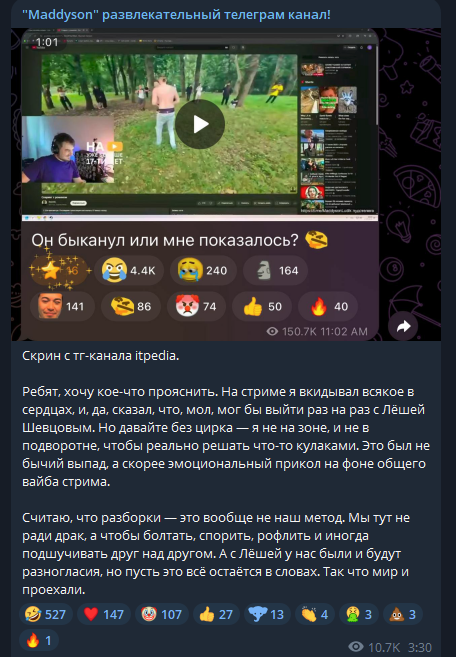
Task: Click the views eye icon near 10.7K
Action: click(x=356, y=647)
